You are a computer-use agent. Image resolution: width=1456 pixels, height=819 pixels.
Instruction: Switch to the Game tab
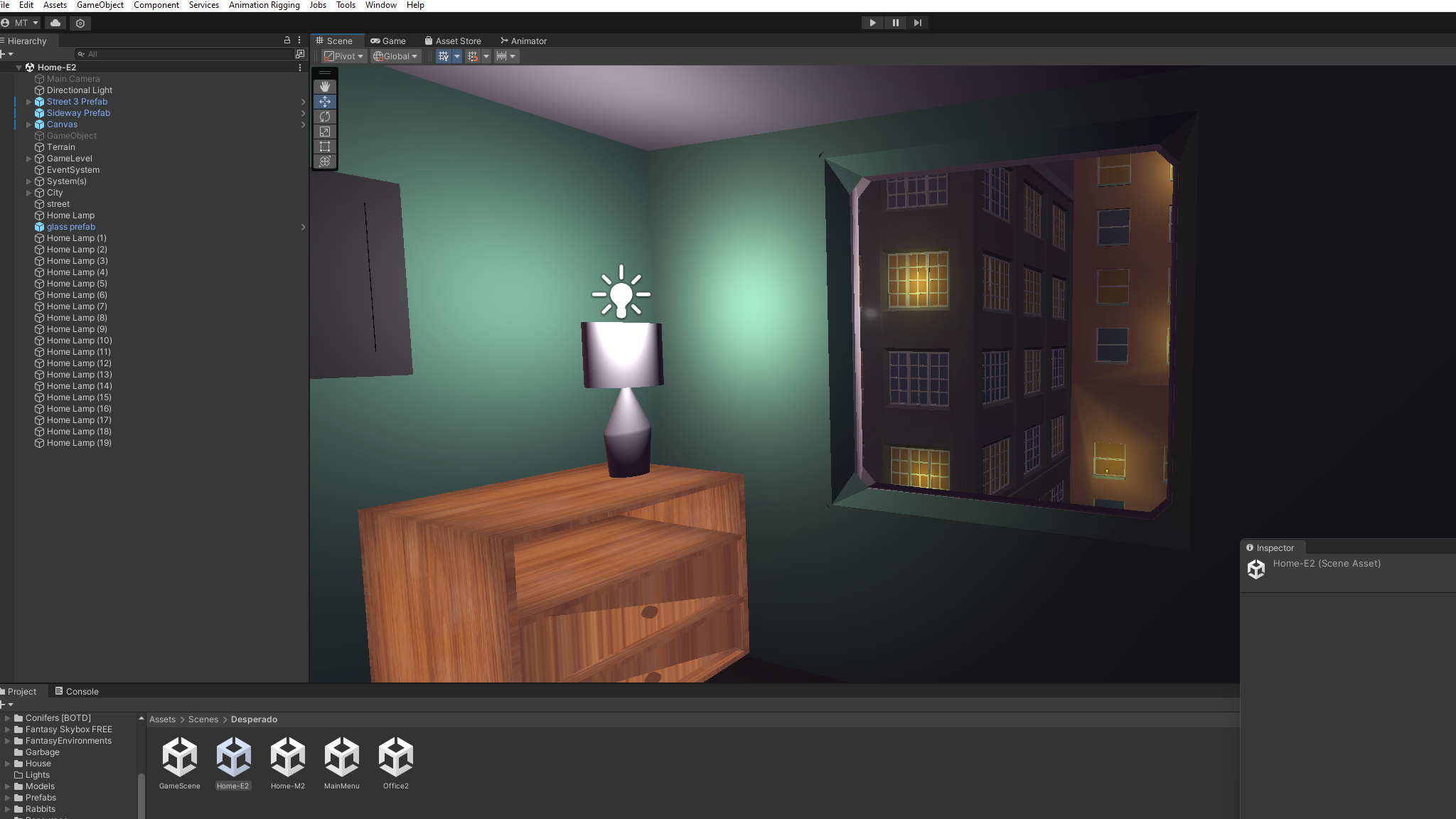click(388, 41)
